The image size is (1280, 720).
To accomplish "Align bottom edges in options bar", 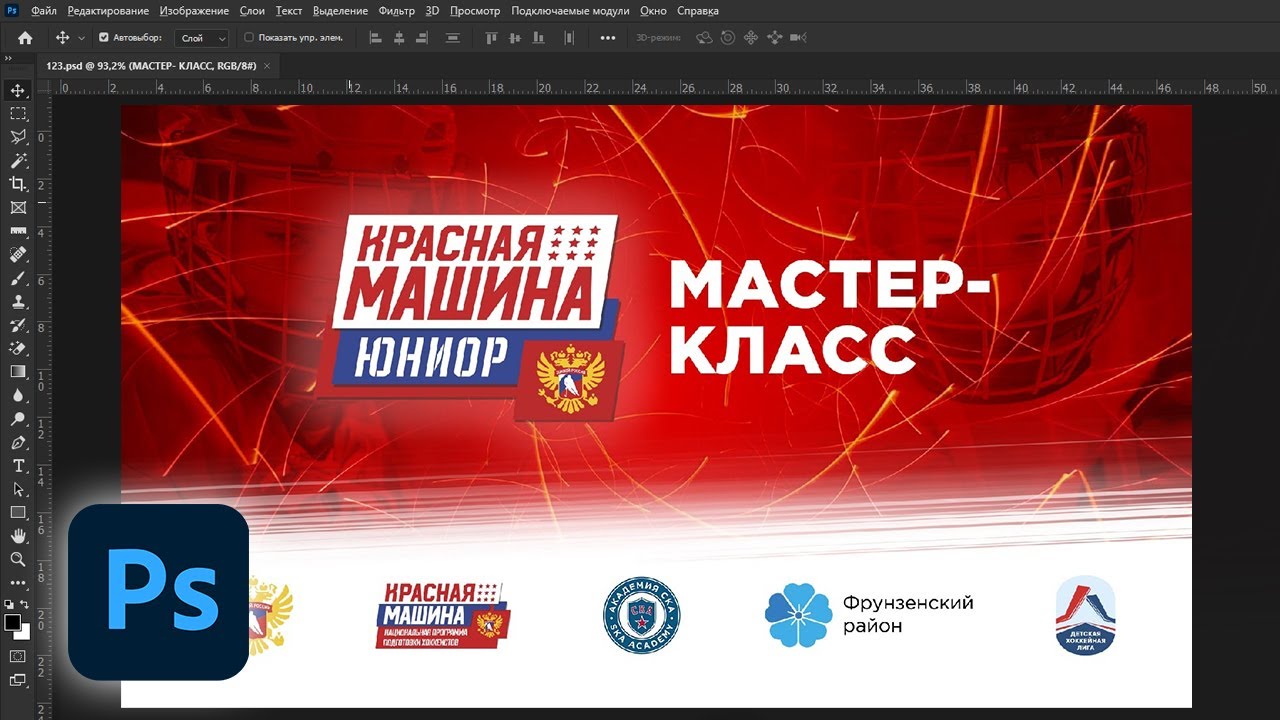I will [x=540, y=38].
